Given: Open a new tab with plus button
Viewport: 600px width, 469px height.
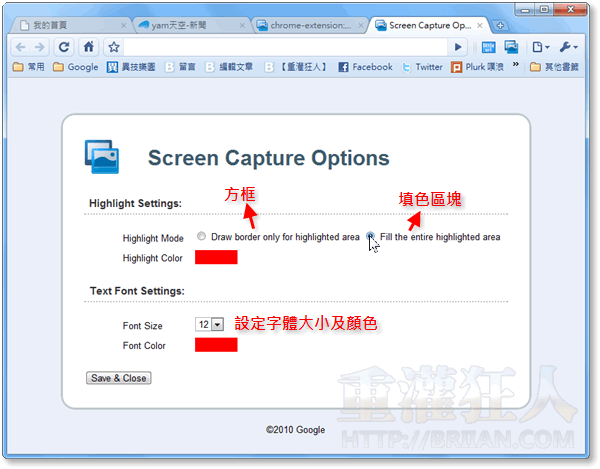Looking at the screenshot, I should [501, 25].
